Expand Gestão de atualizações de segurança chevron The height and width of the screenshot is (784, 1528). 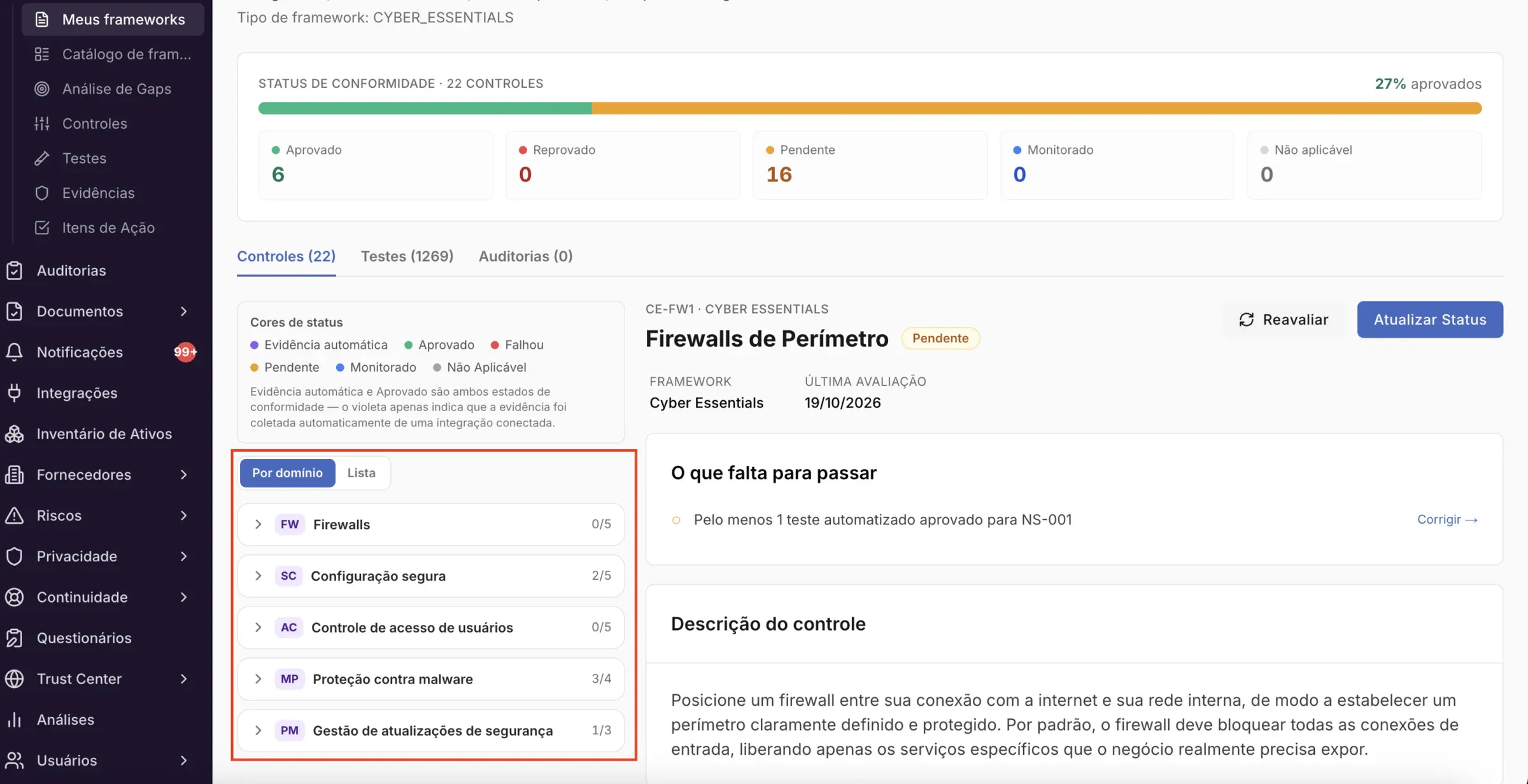pos(258,731)
